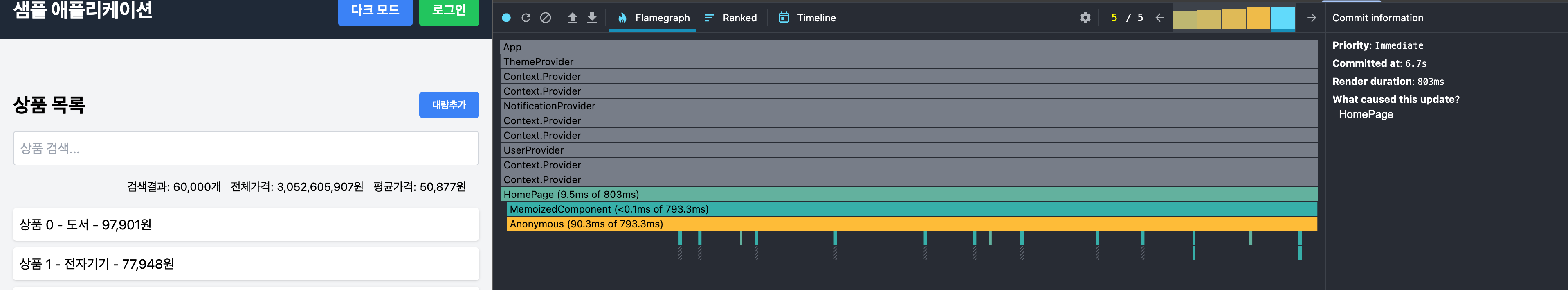Switch to Ranked tab

pyautogui.click(x=730, y=18)
